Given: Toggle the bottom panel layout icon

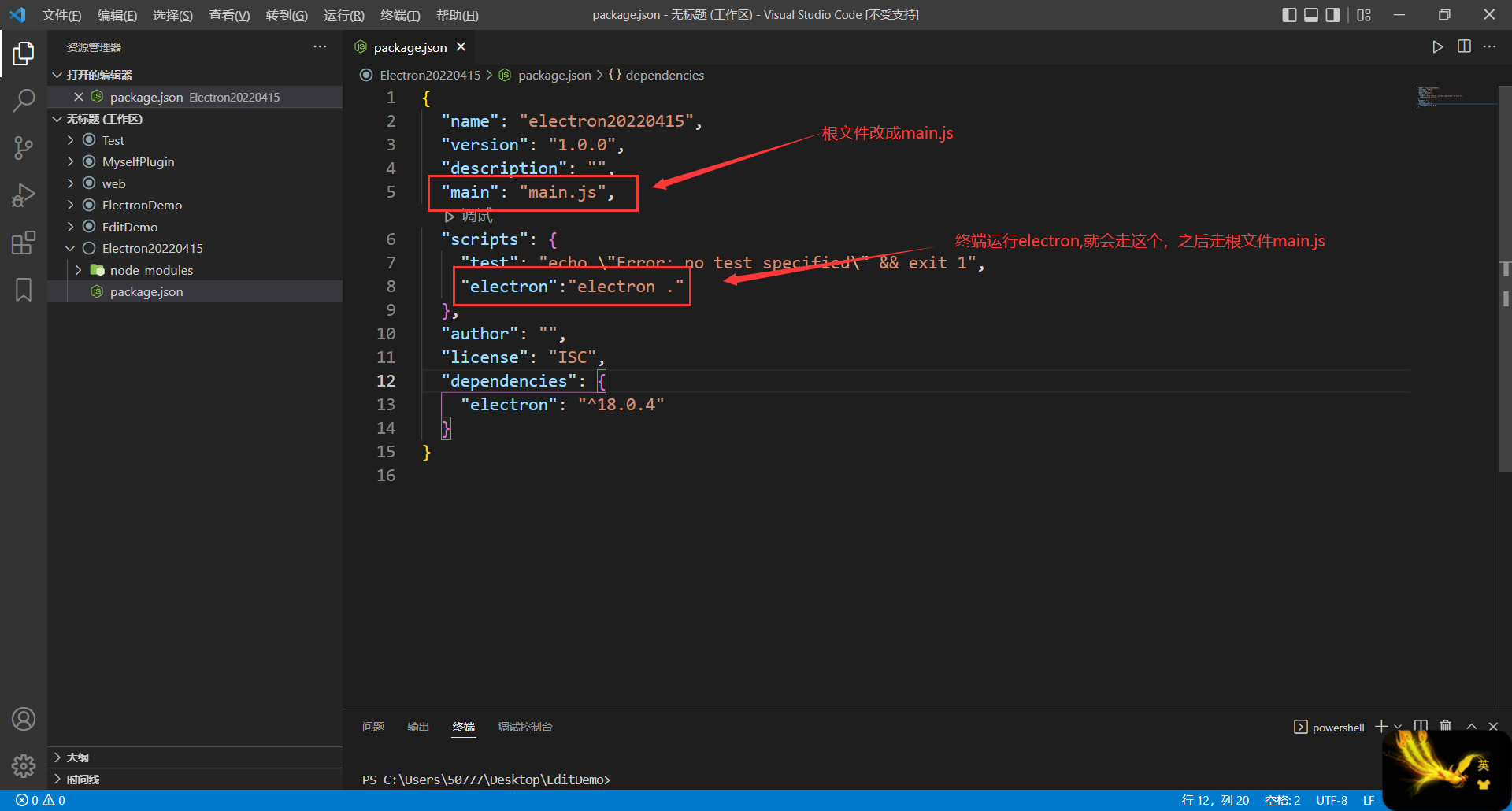Looking at the screenshot, I should (x=1311, y=15).
